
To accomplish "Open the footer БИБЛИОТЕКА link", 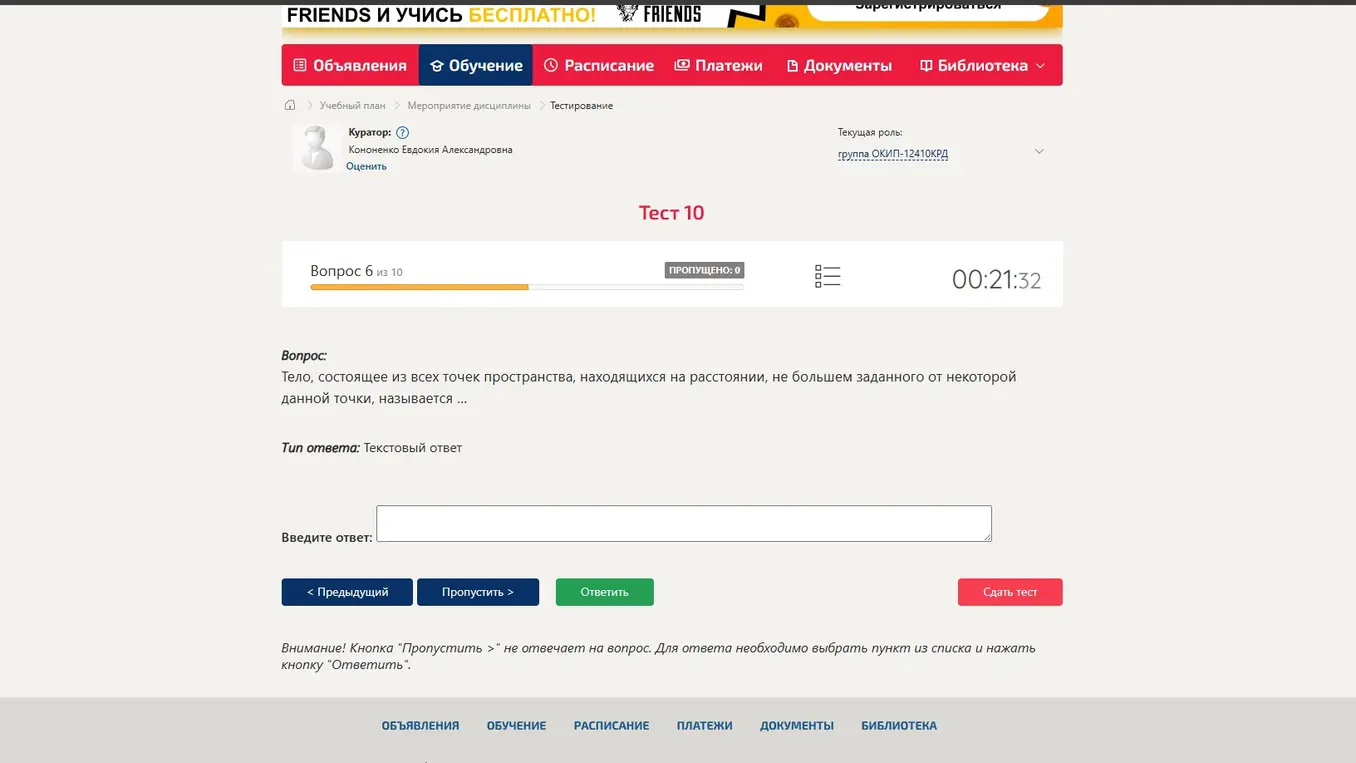I will 899,726.
